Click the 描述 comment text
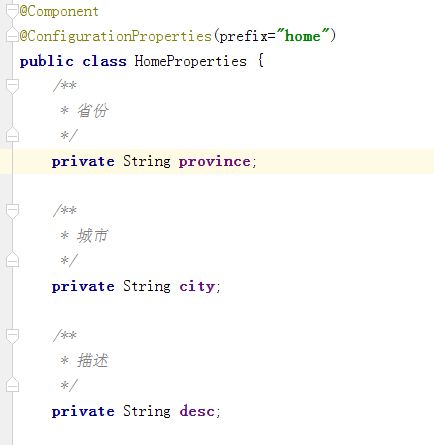Viewport: 434px width, 445px height. (x=93, y=361)
